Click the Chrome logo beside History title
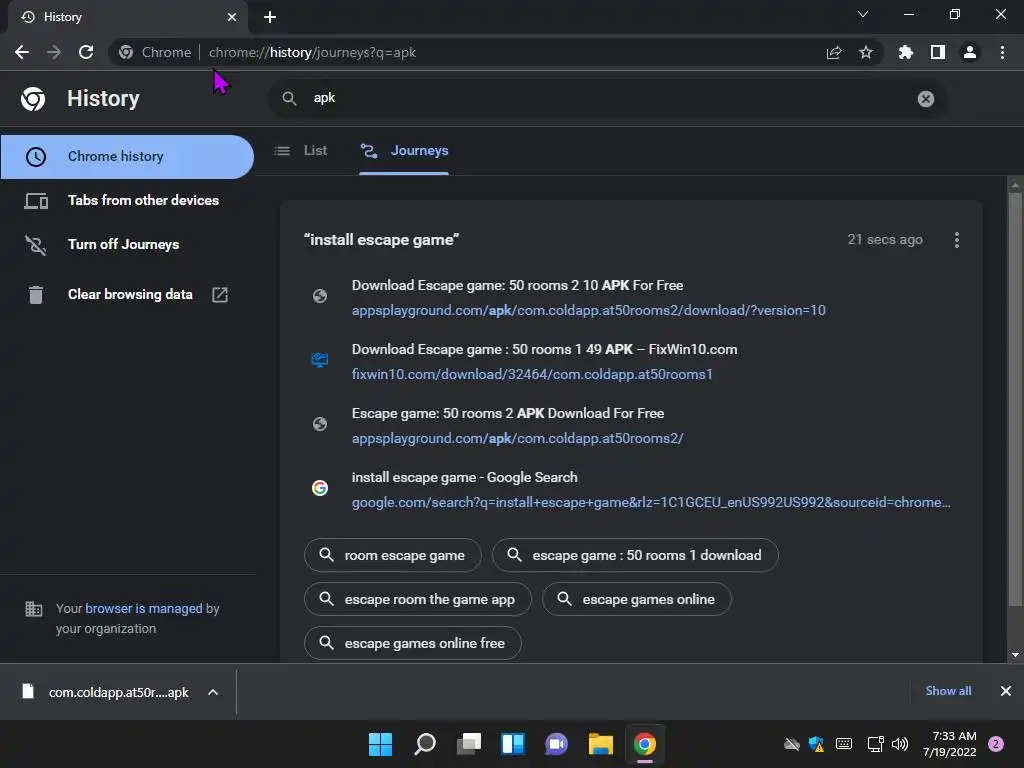Screen dimensions: 1024x768 pyautogui.click(x=33, y=99)
